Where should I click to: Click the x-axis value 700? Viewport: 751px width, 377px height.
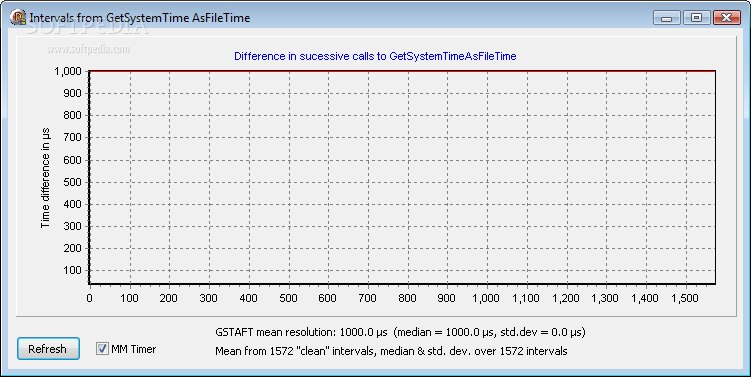coord(367,298)
